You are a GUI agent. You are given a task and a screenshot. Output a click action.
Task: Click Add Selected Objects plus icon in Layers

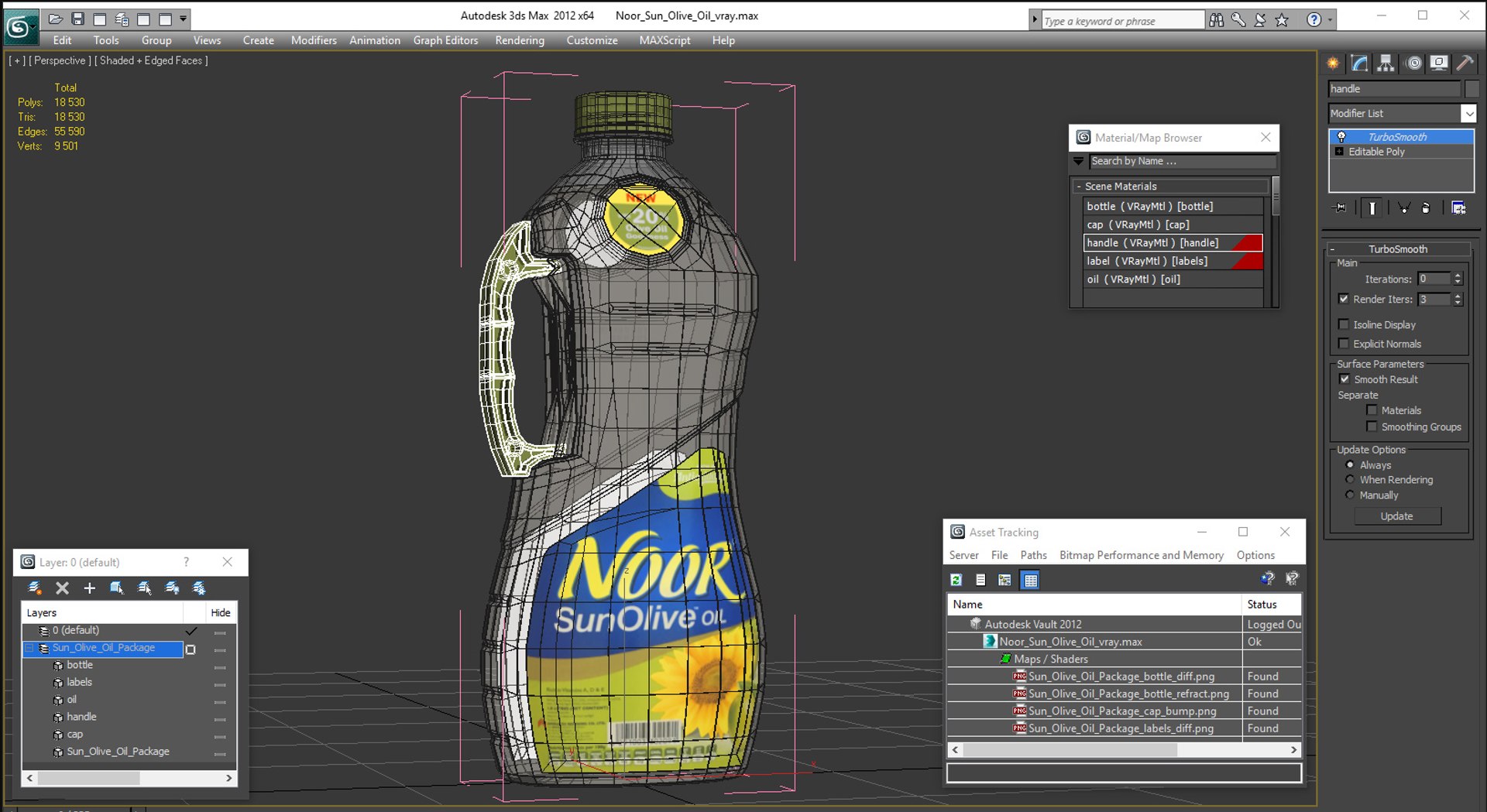click(90, 588)
